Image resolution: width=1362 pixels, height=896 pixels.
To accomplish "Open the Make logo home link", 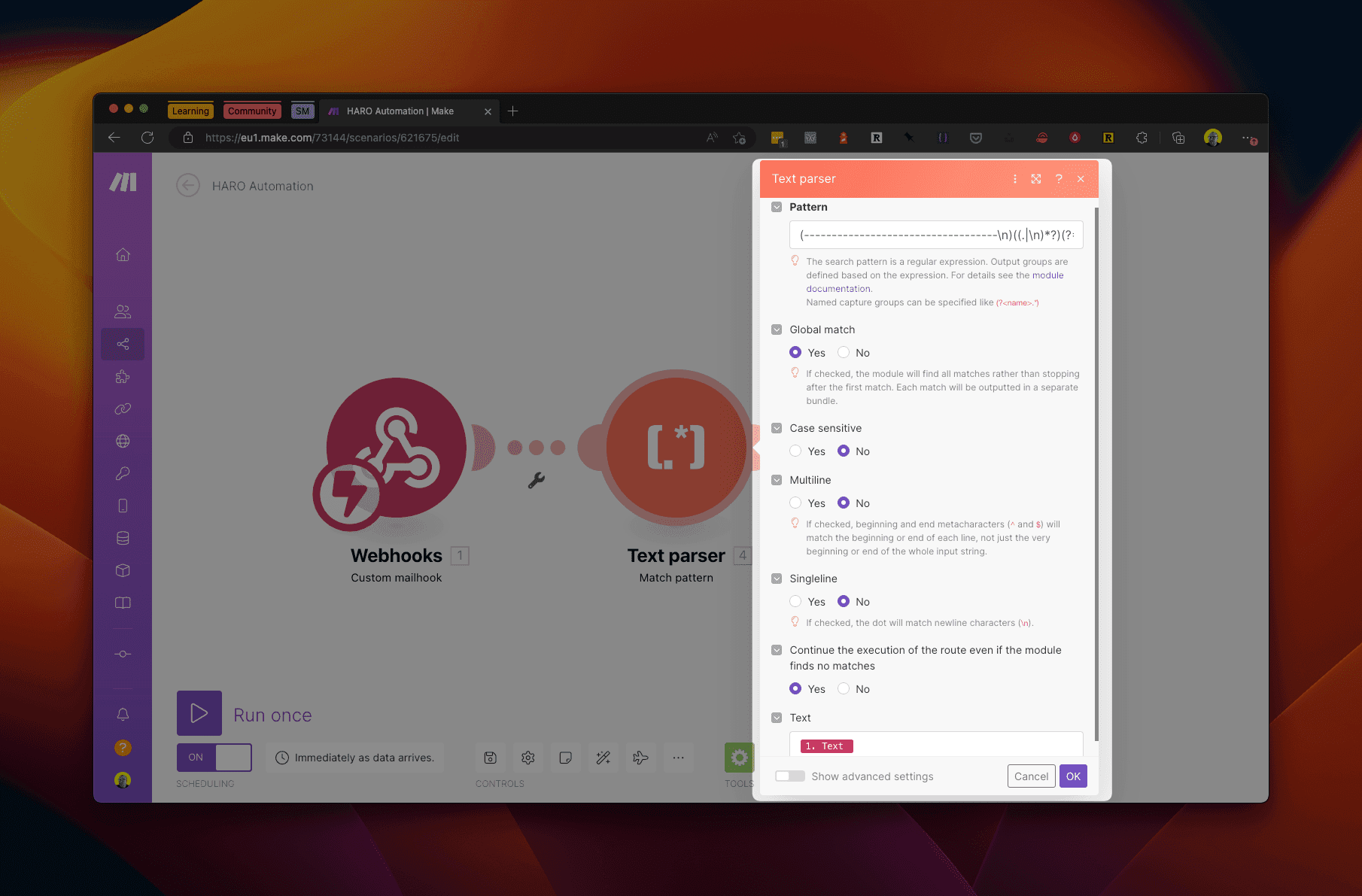I will click(123, 182).
